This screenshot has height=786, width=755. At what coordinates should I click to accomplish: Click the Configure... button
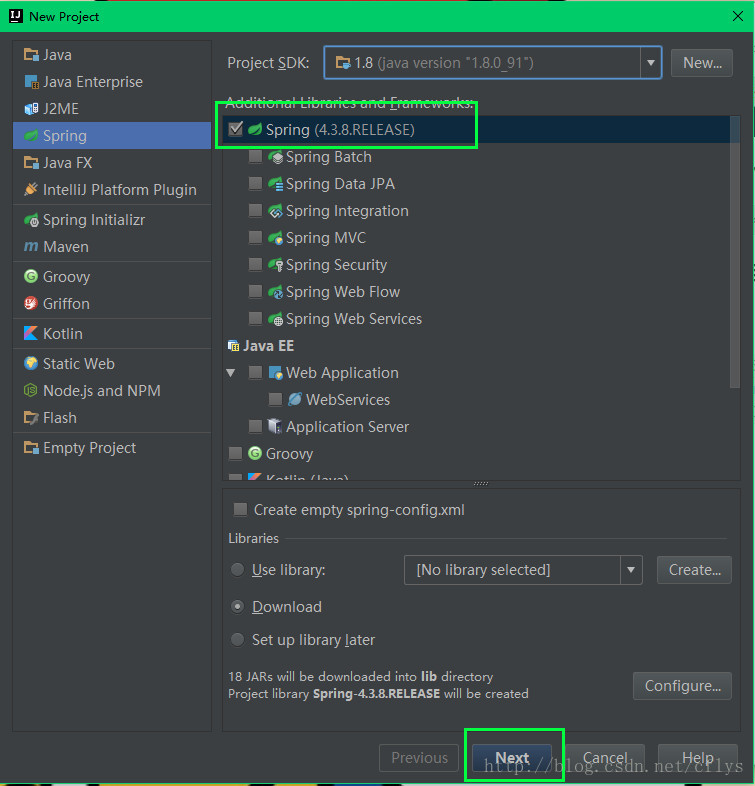point(682,686)
